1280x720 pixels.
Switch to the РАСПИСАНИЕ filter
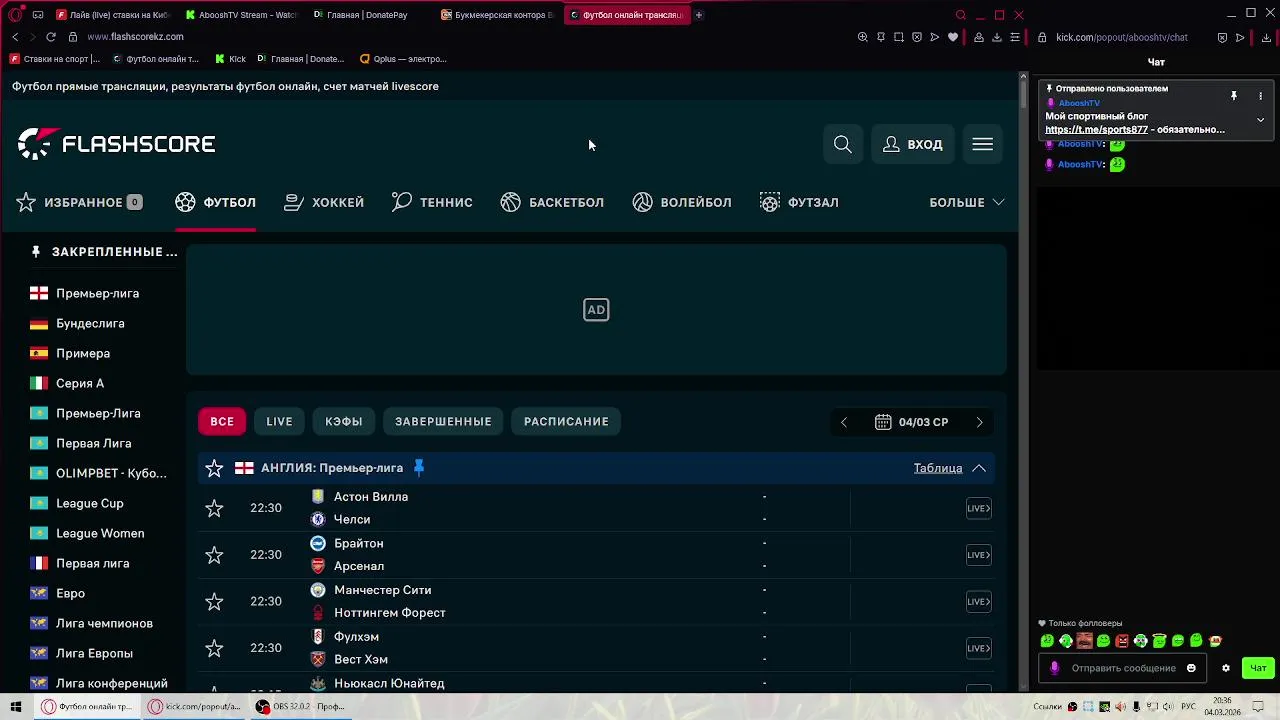pos(566,421)
